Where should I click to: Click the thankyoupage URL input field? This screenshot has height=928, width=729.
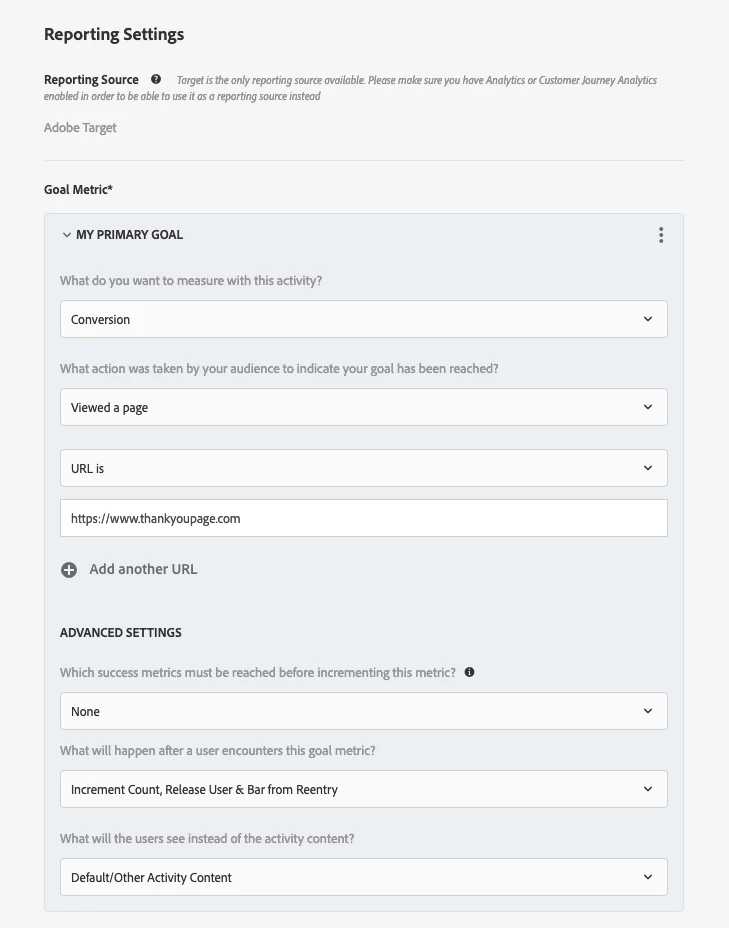coord(363,519)
